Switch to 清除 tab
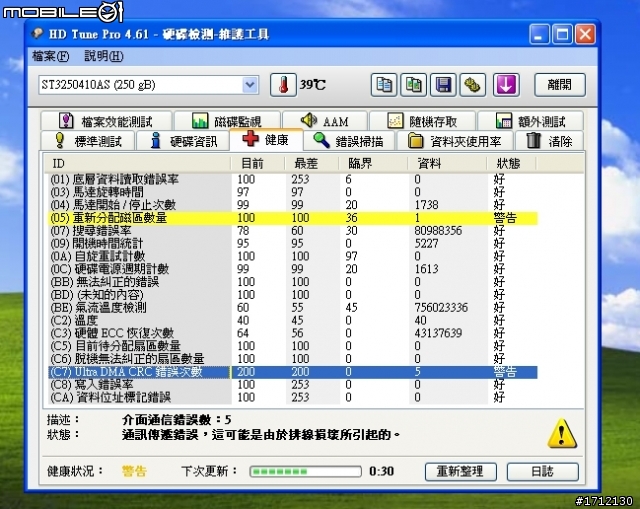 pos(549,141)
